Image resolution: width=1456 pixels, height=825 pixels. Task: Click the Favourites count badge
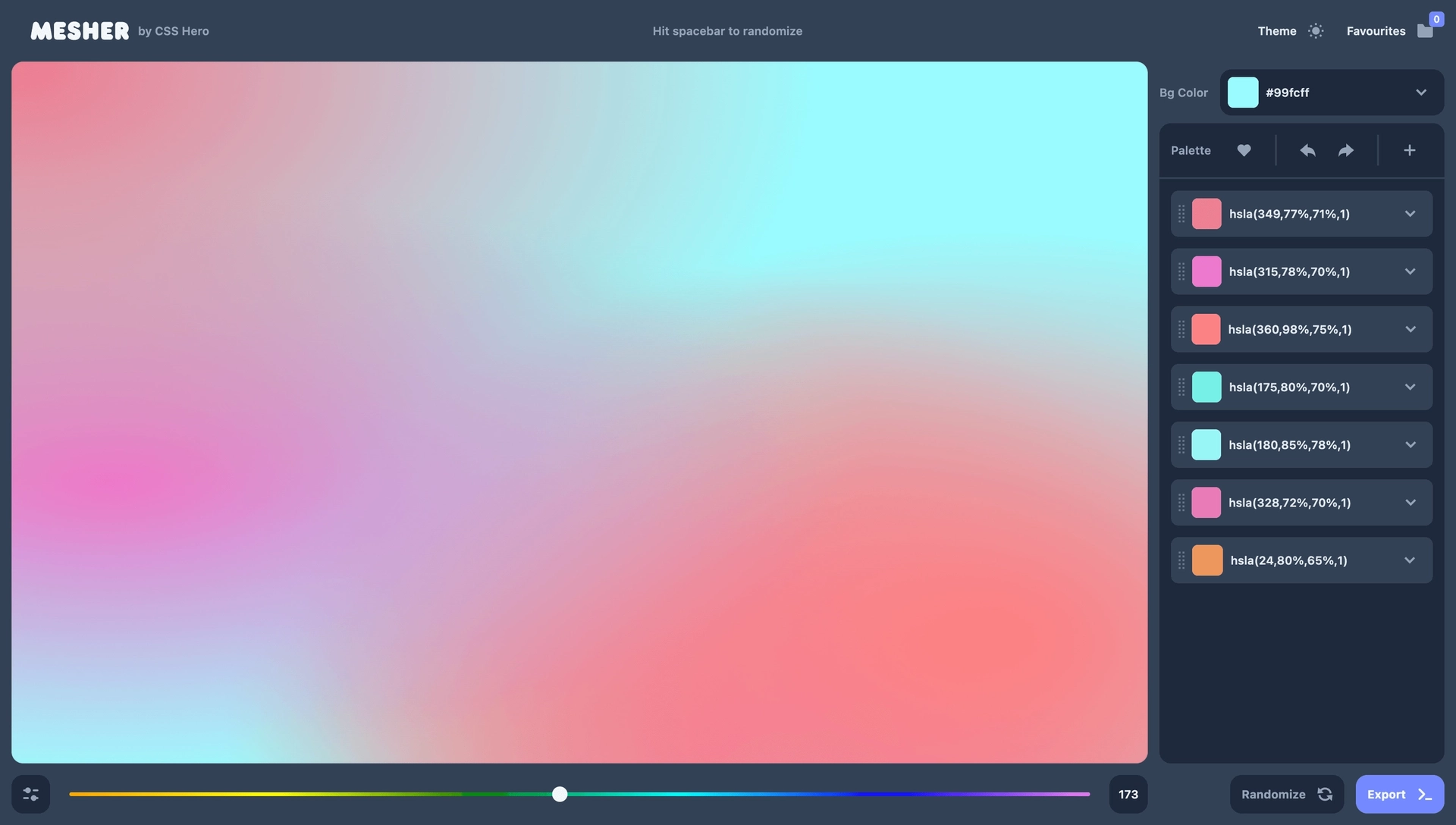tap(1436, 19)
